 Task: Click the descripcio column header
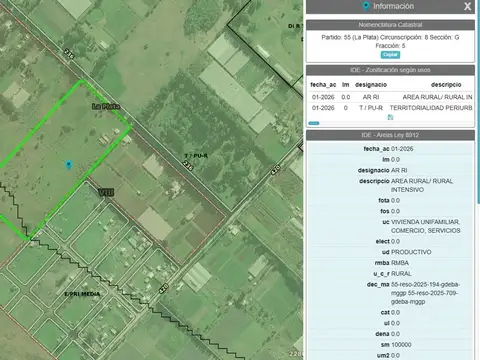coord(446,85)
